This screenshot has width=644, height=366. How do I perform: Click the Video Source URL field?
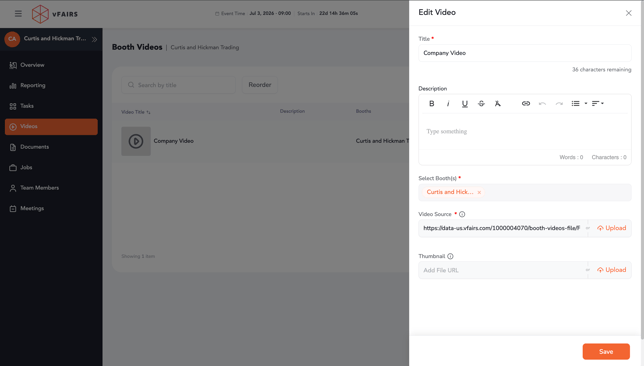[x=502, y=228]
